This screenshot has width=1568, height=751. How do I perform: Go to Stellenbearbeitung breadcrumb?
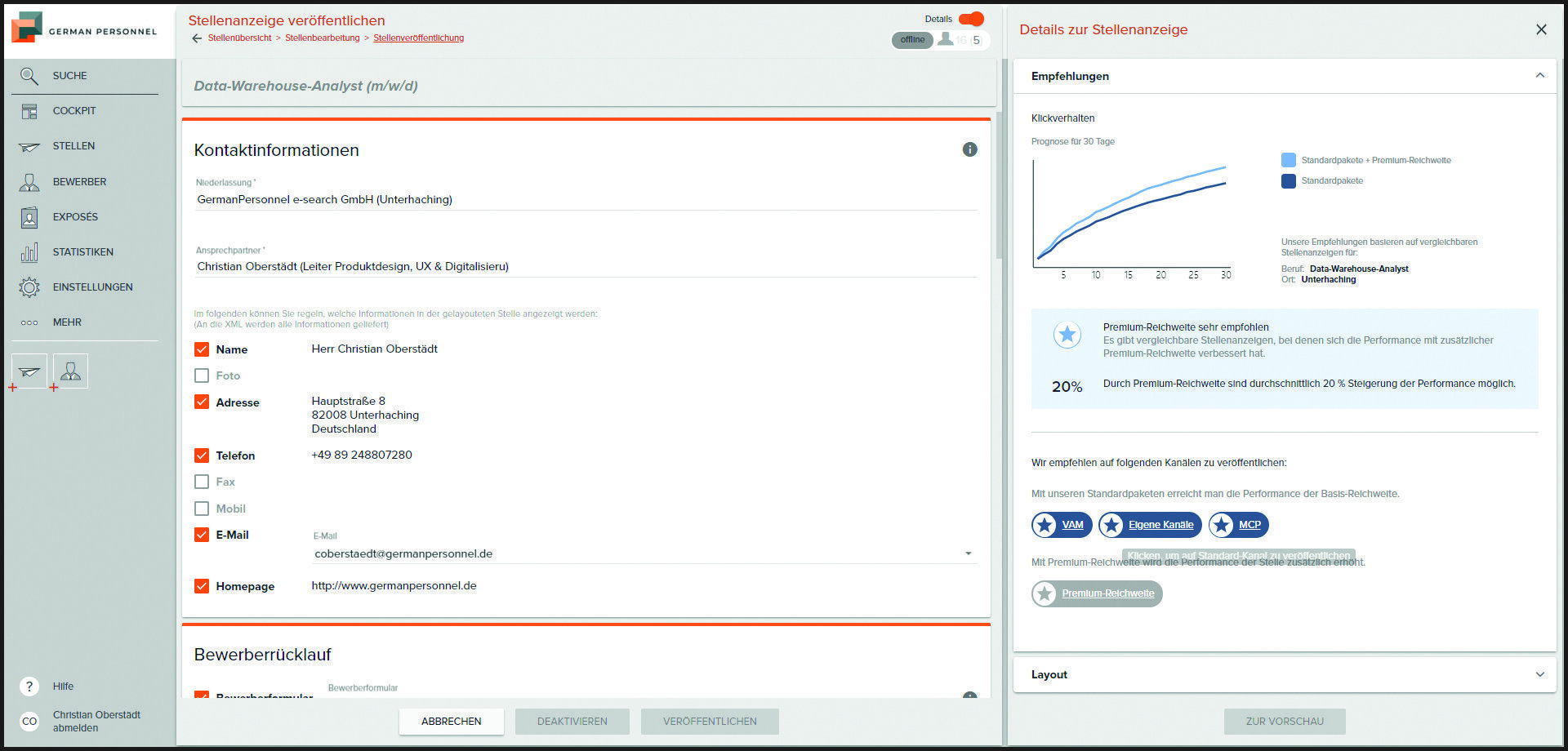[322, 38]
